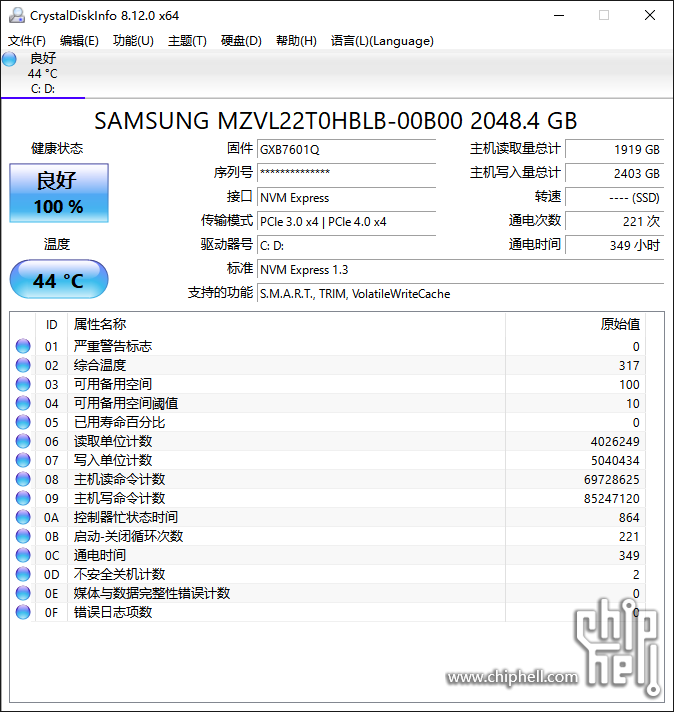Open the 帮助(H) menu
Image resolution: width=674 pixels, height=712 pixels.
pos(296,41)
